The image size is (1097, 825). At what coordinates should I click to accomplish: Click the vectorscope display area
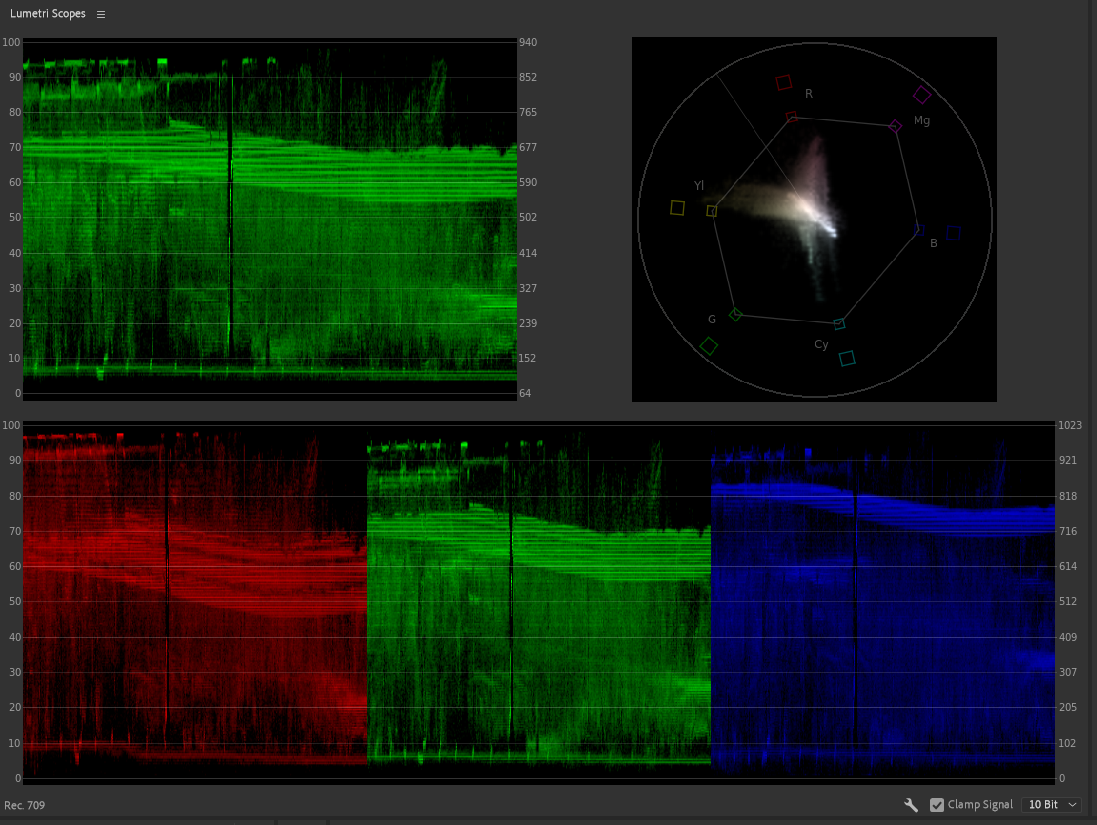[814, 218]
